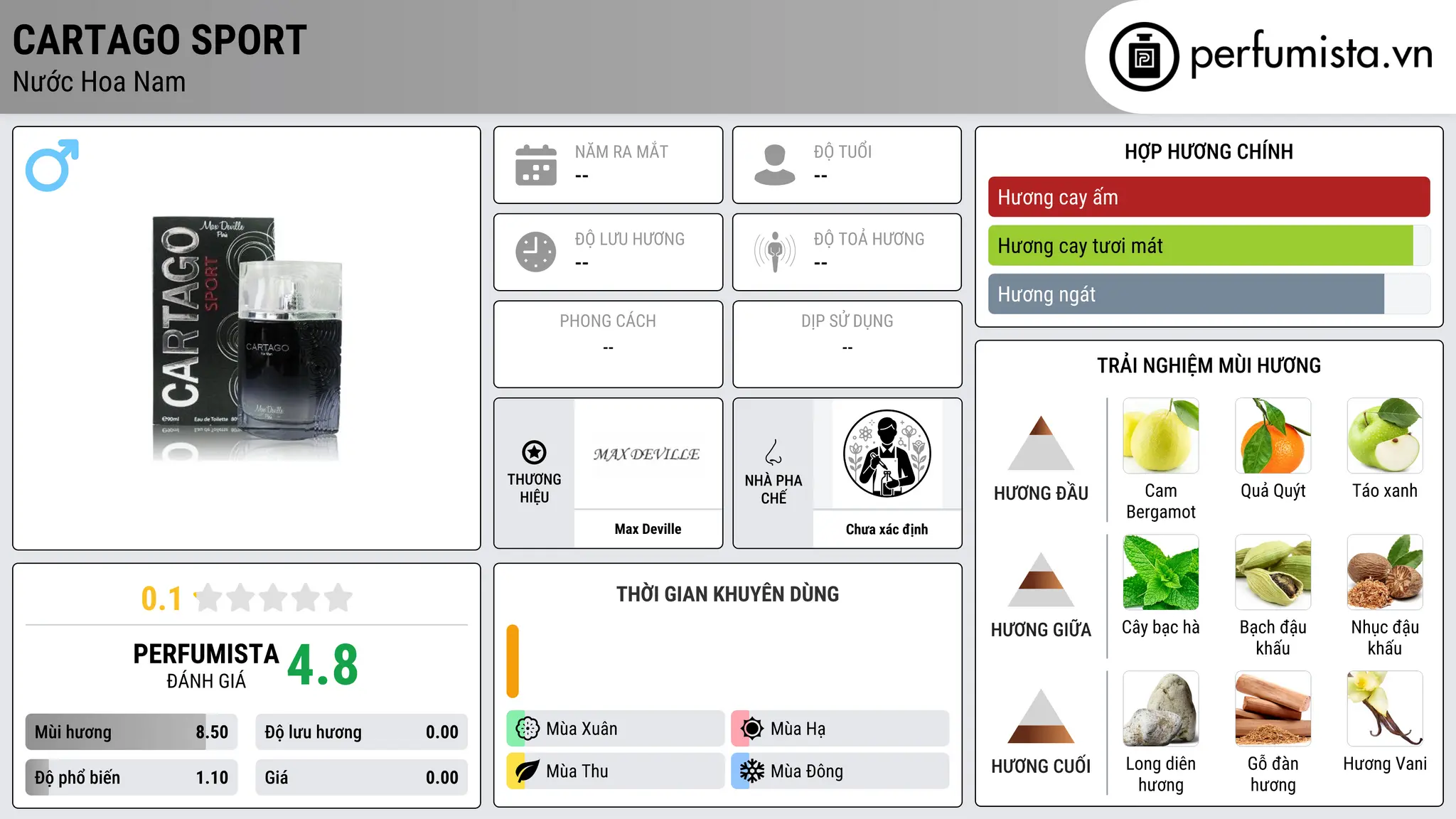1456x819 pixels.
Task: Open the Bạch đậu khấu note image
Action: click(x=1273, y=572)
